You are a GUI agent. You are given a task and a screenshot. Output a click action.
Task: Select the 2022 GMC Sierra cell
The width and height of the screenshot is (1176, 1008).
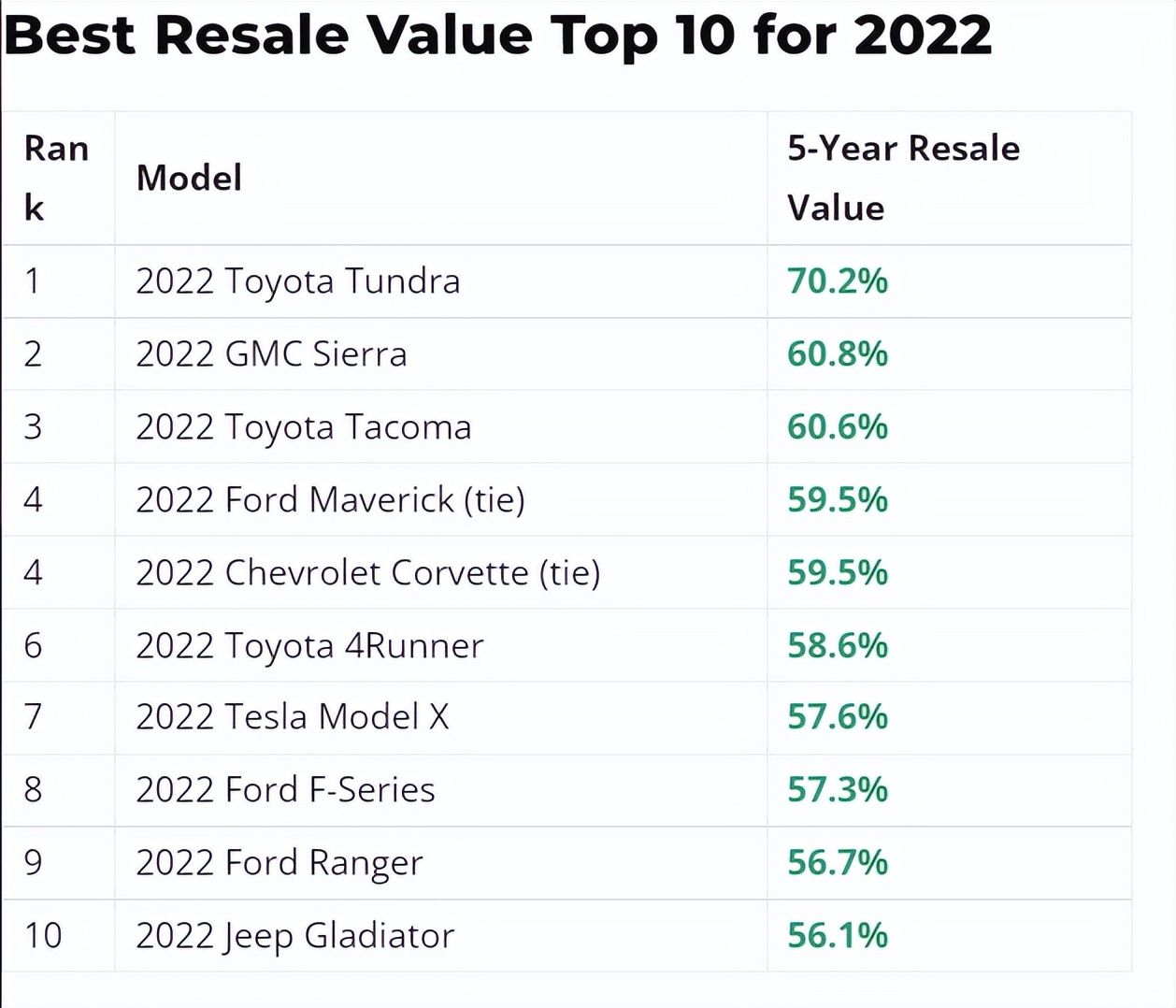click(271, 354)
